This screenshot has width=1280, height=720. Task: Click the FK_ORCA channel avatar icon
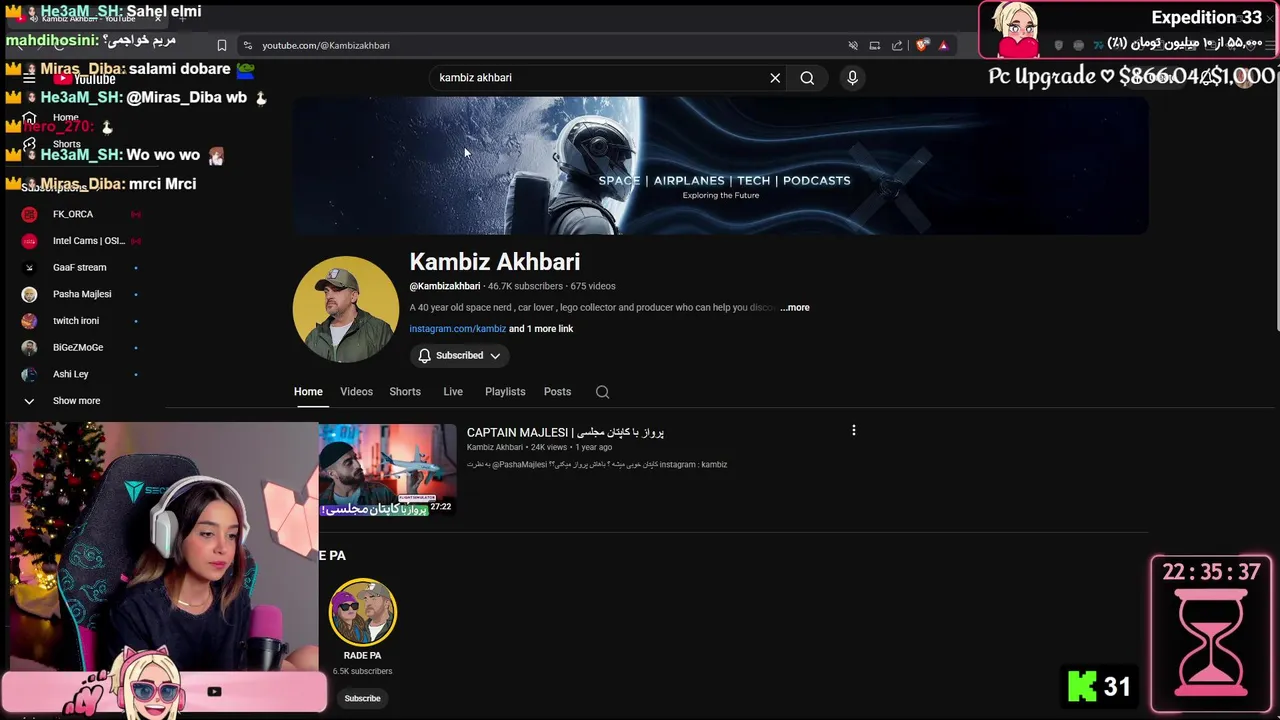tap(29, 214)
